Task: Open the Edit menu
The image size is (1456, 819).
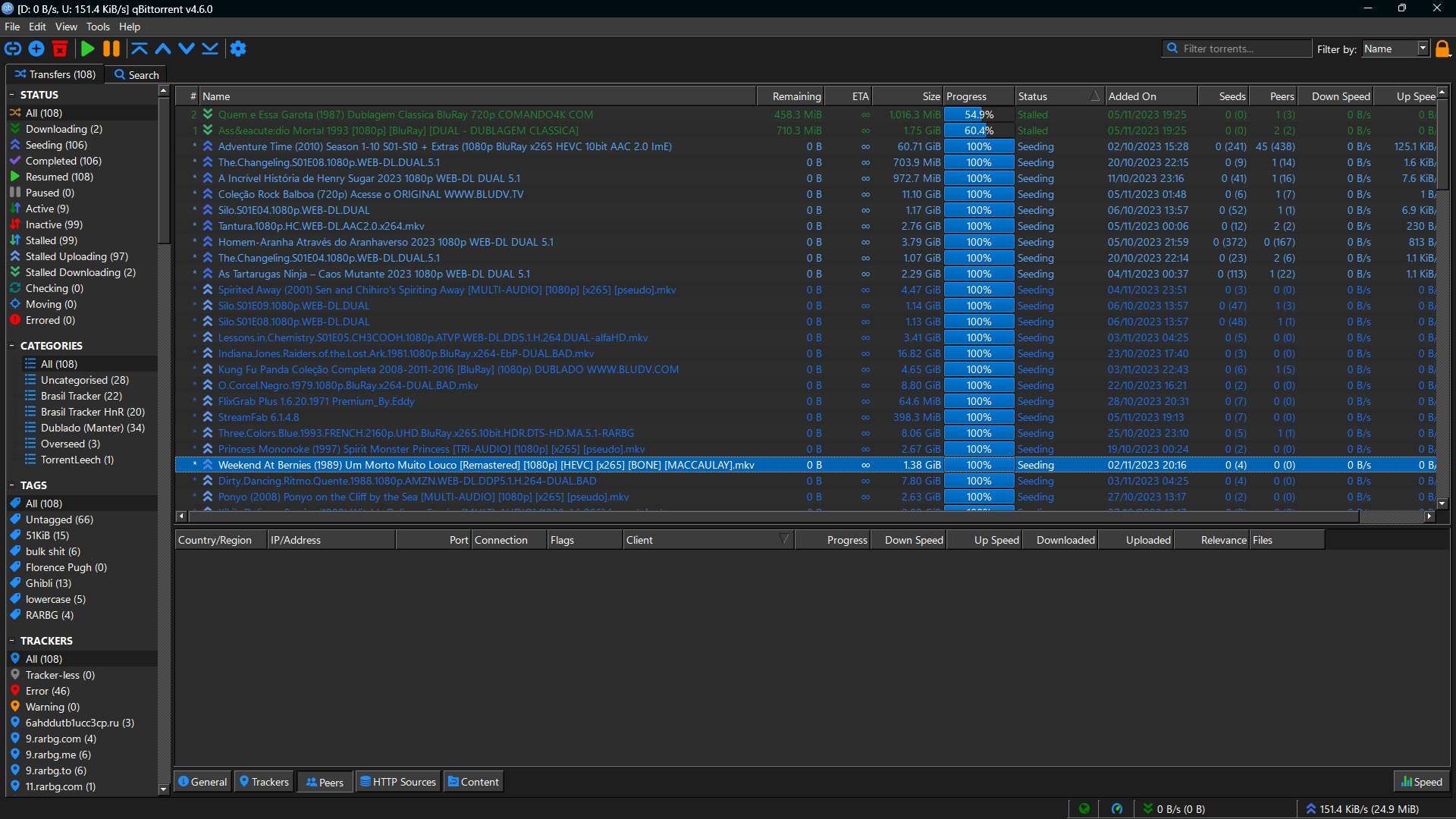Action: tap(37, 27)
